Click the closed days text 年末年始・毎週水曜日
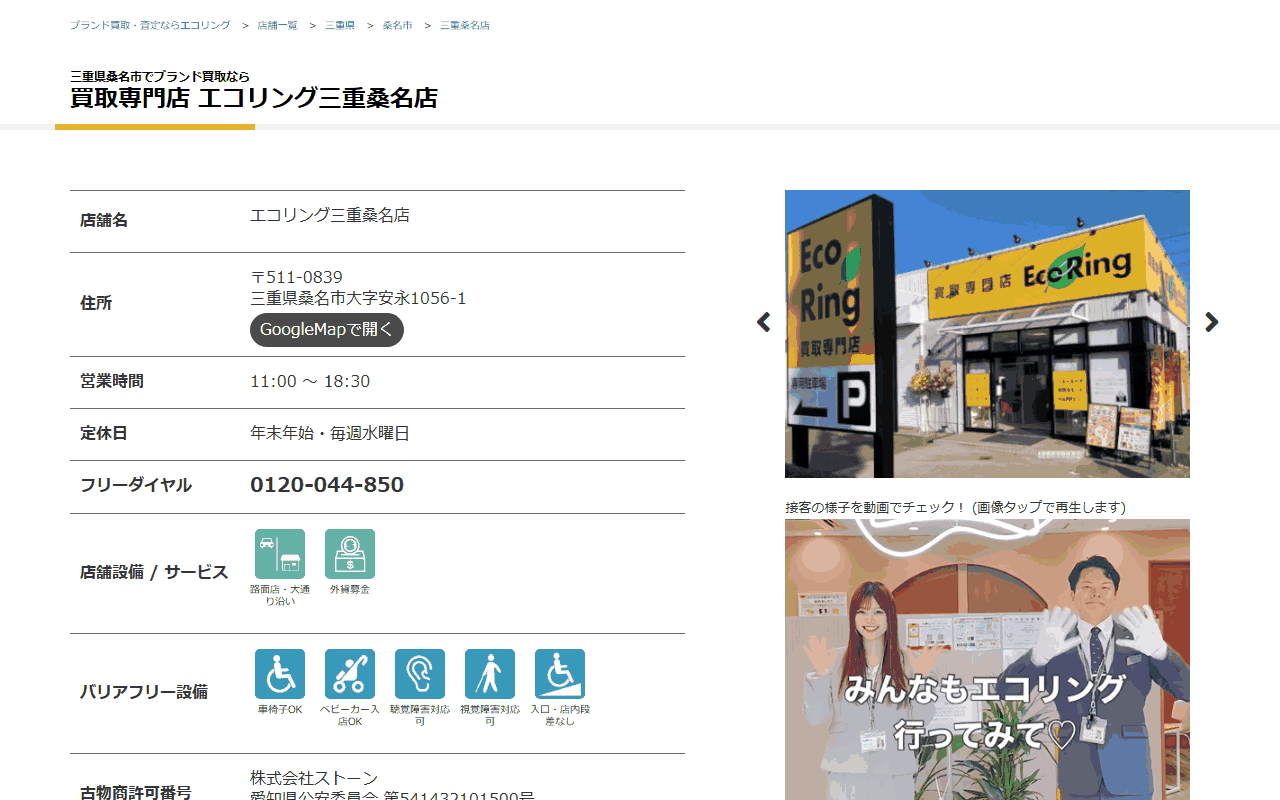This screenshot has width=1280, height=800. pyautogui.click(x=330, y=433)
